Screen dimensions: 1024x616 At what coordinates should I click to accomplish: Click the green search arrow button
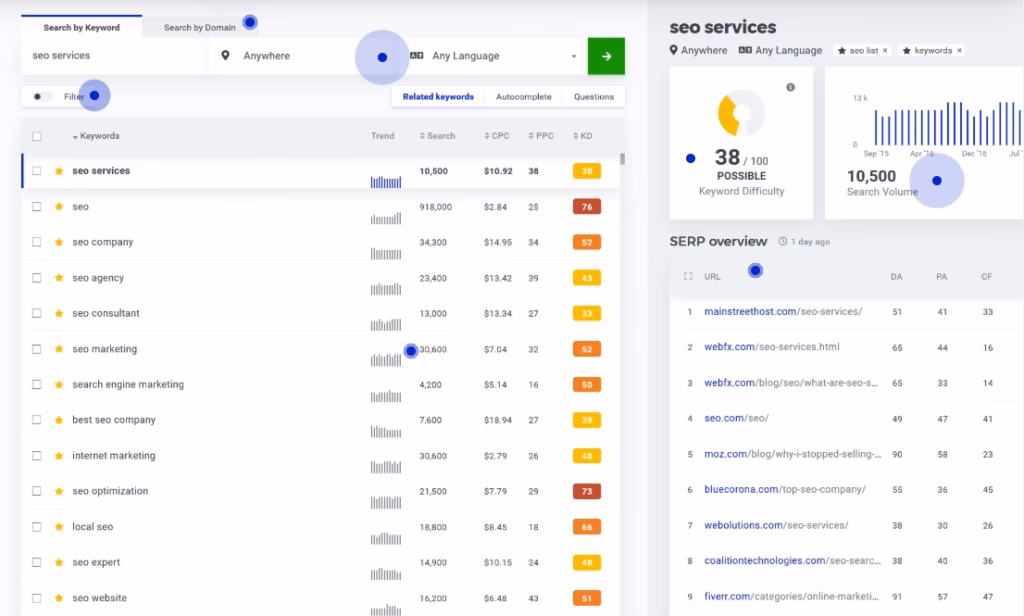point(606,56)
